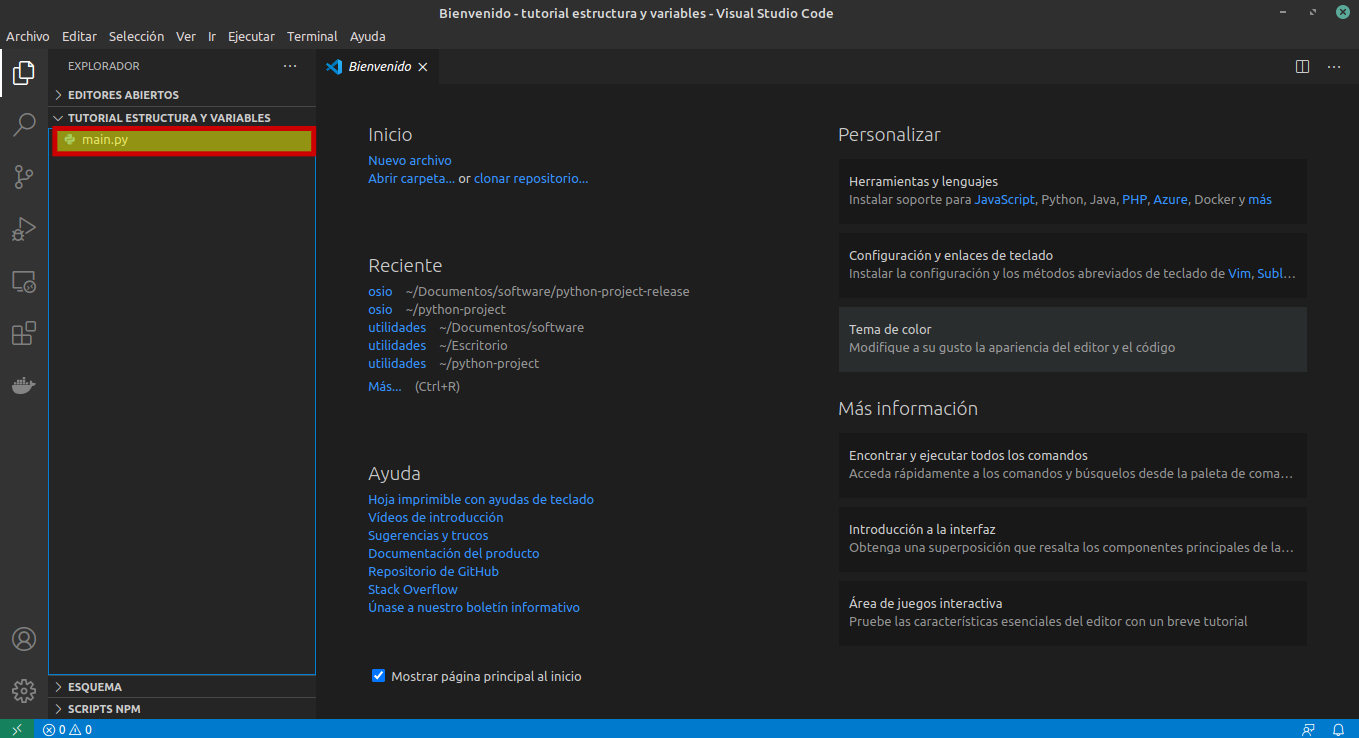Open the Herramientas y lenguajes card
The image size is (1359, 738).
pos(1073,191)
